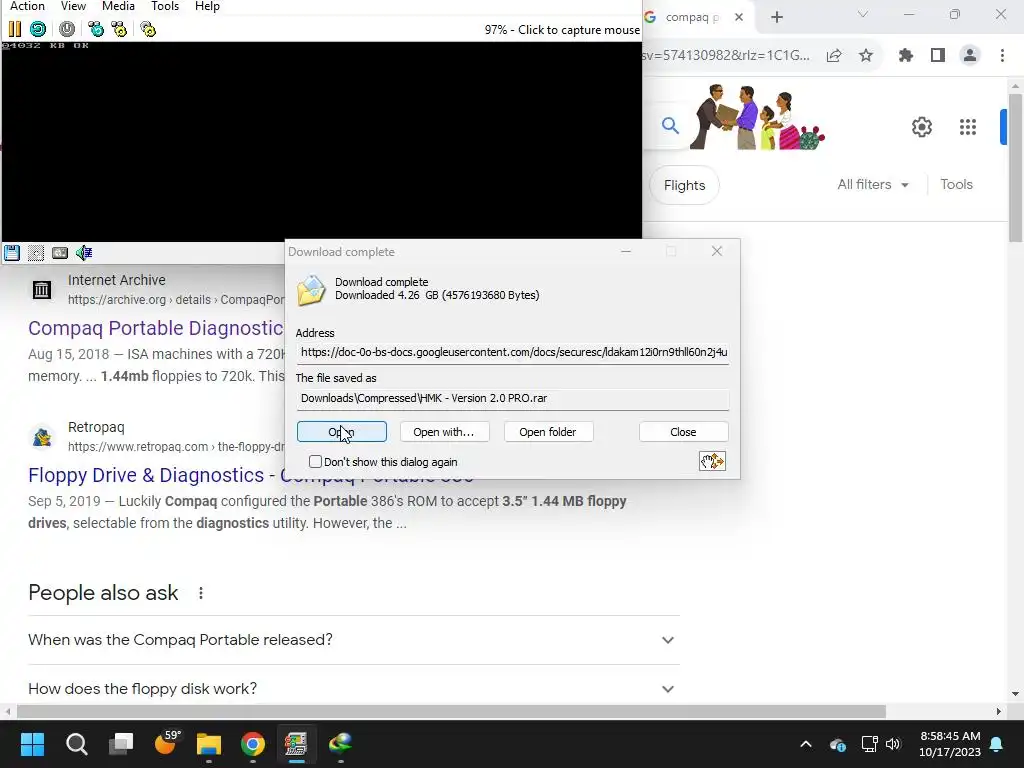Click the envelope icon in download dialog
Screen dimensions: 1024x768
point(311,291)
